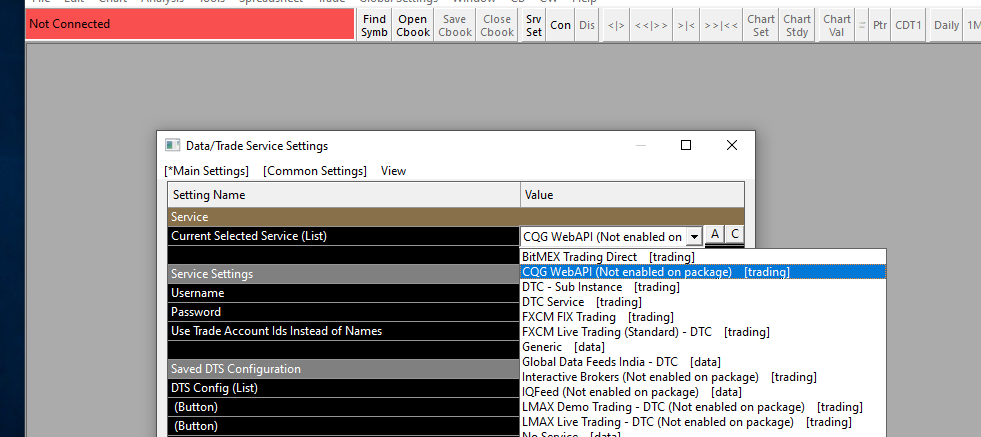Select DTC Service option
The image size is (981, 437).
point(703,302)
